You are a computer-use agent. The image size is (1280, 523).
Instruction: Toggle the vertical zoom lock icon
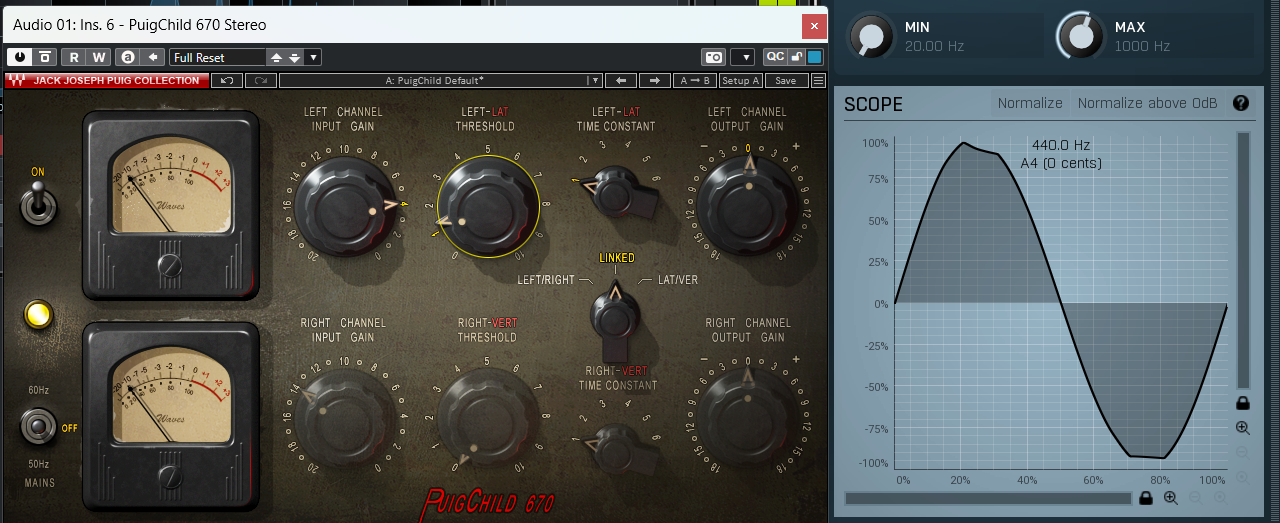click(1243, 403)
